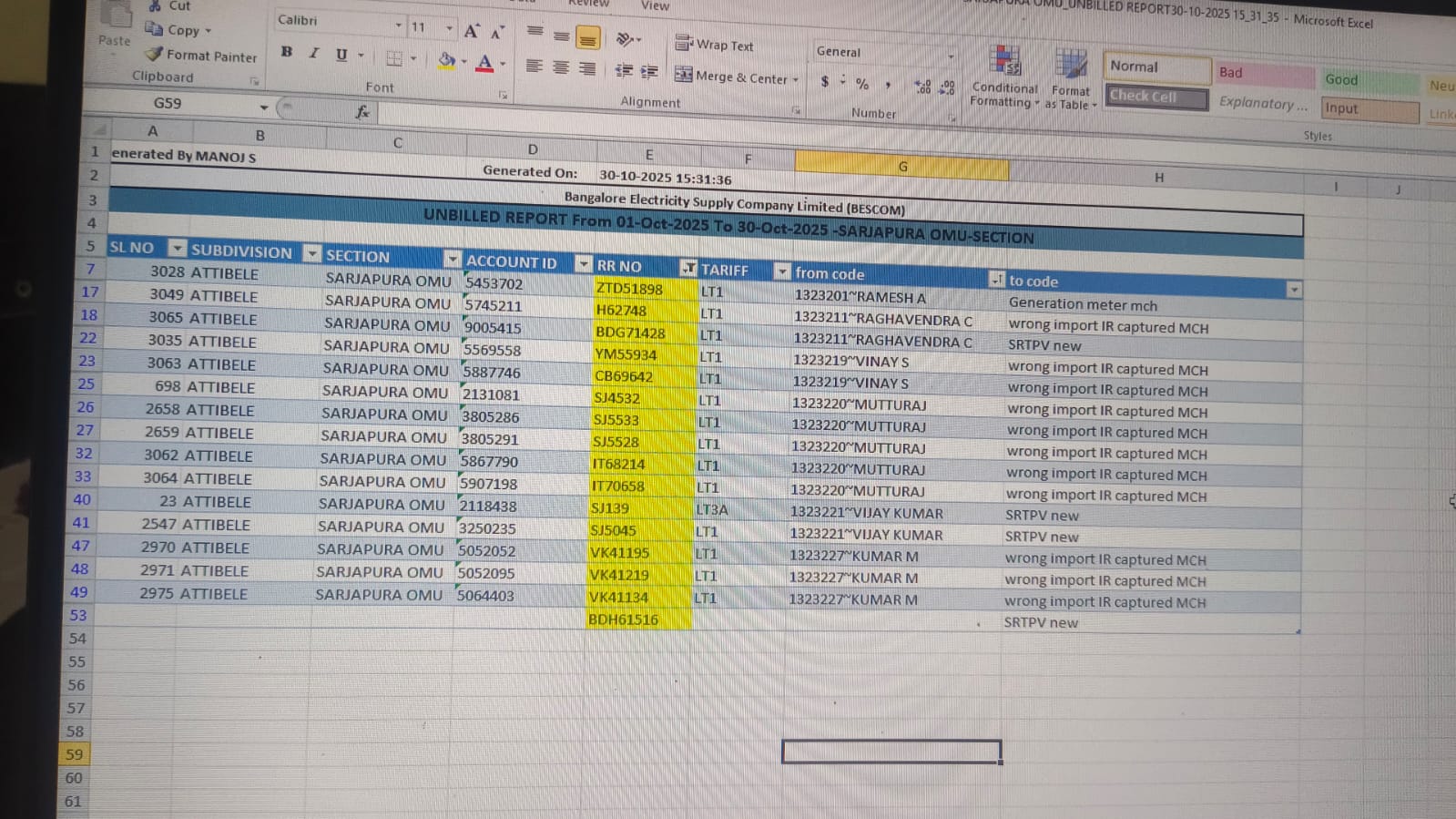Middle align cell contents
Viewport: 1456px width, 819px height.
[562, 36]
